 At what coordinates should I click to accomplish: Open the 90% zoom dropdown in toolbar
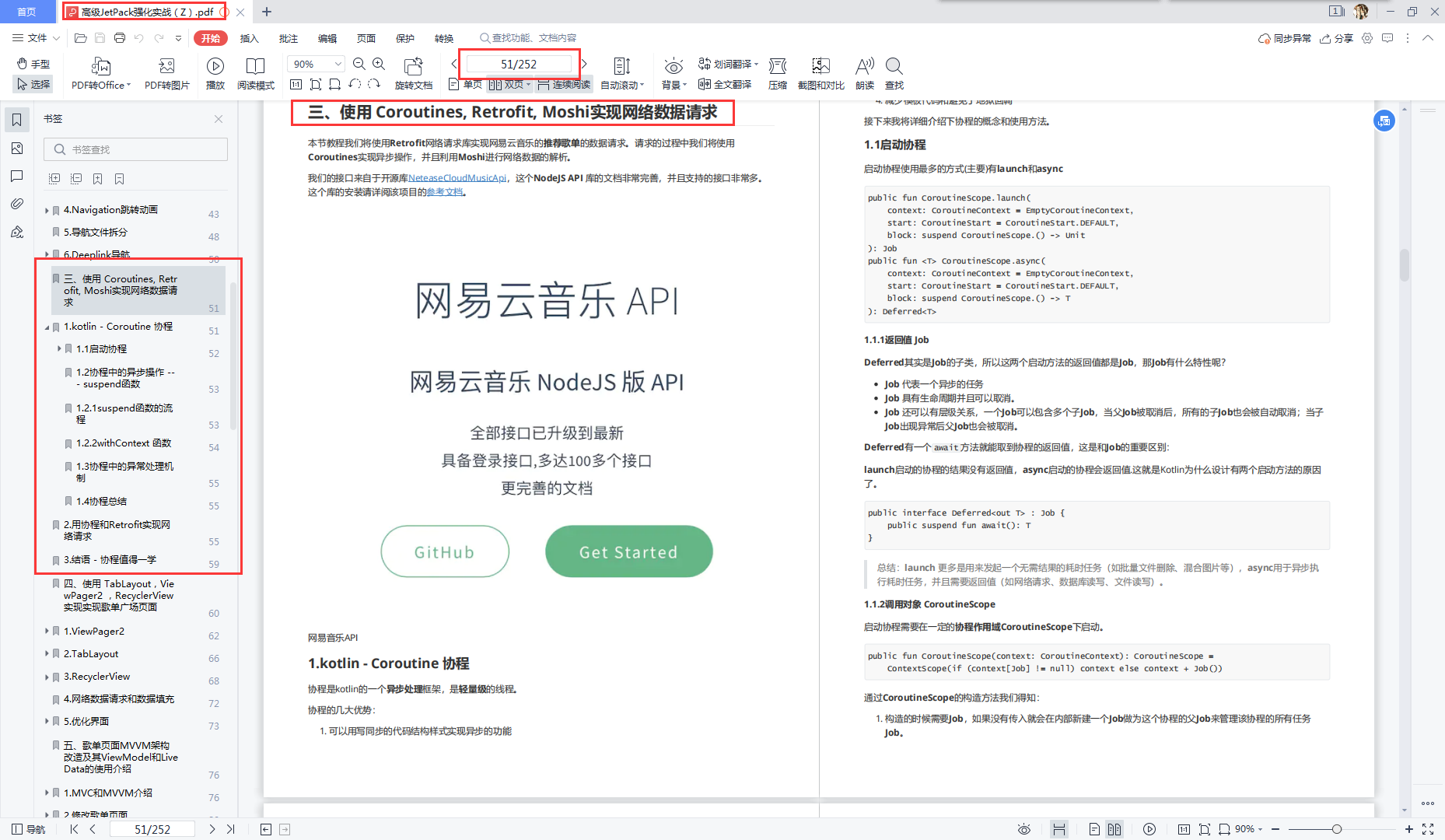point(338,64)
